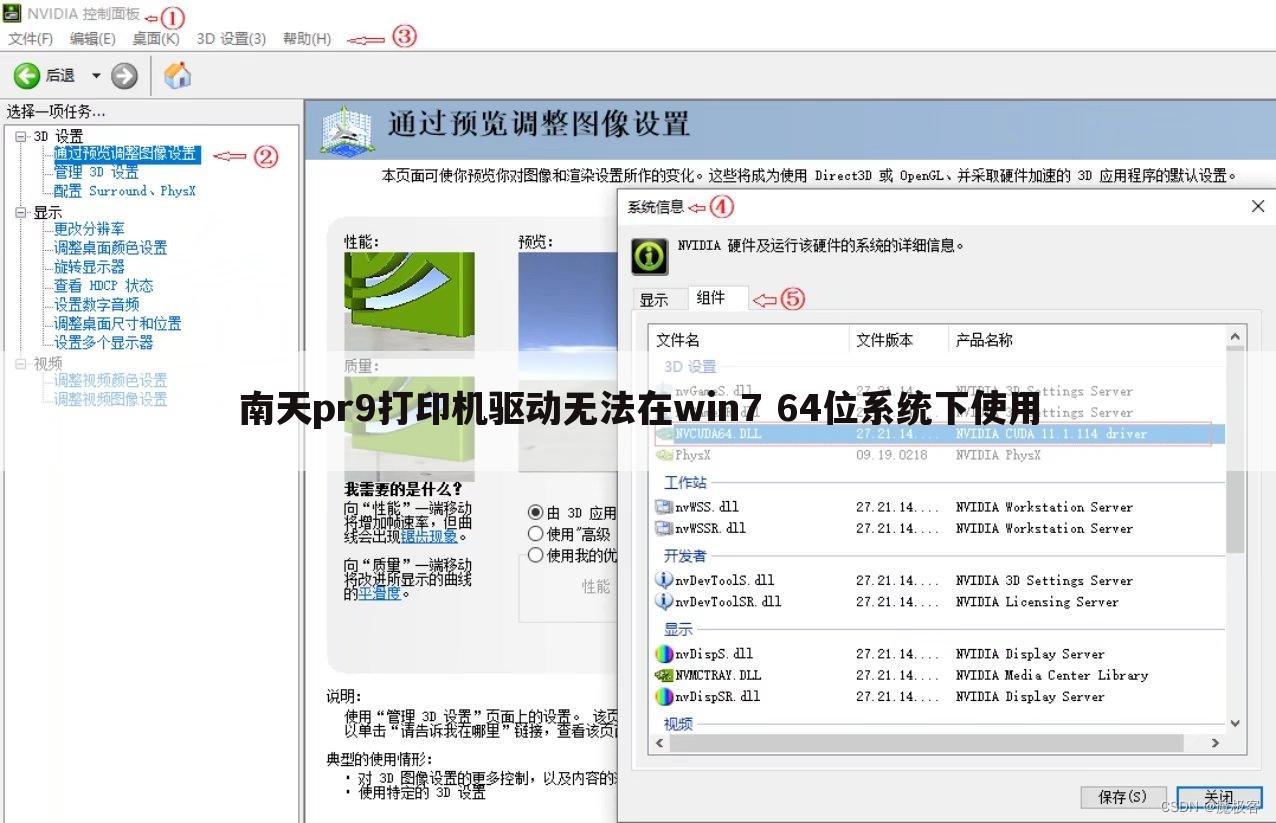
Task: Click vertical scrollbar up arrow in component list
Action: click(1236, 338)
